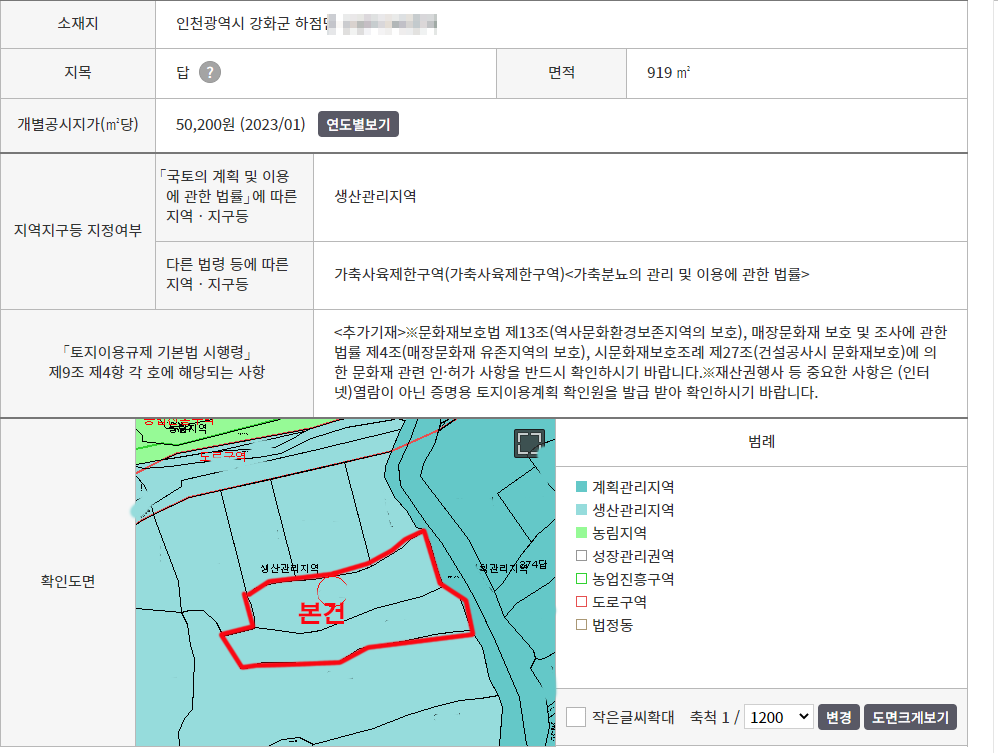Screen dimensions: 998x753
Task: Click the 계획관리지역 legend color box
Action: click(x=581, y=487)
